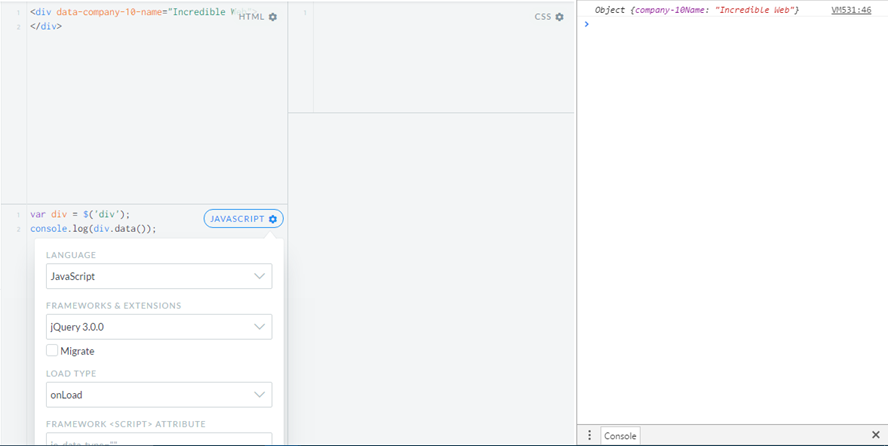889x446 pixels.
Task: Open the VM531:46 source link
Action: (851, 10)
